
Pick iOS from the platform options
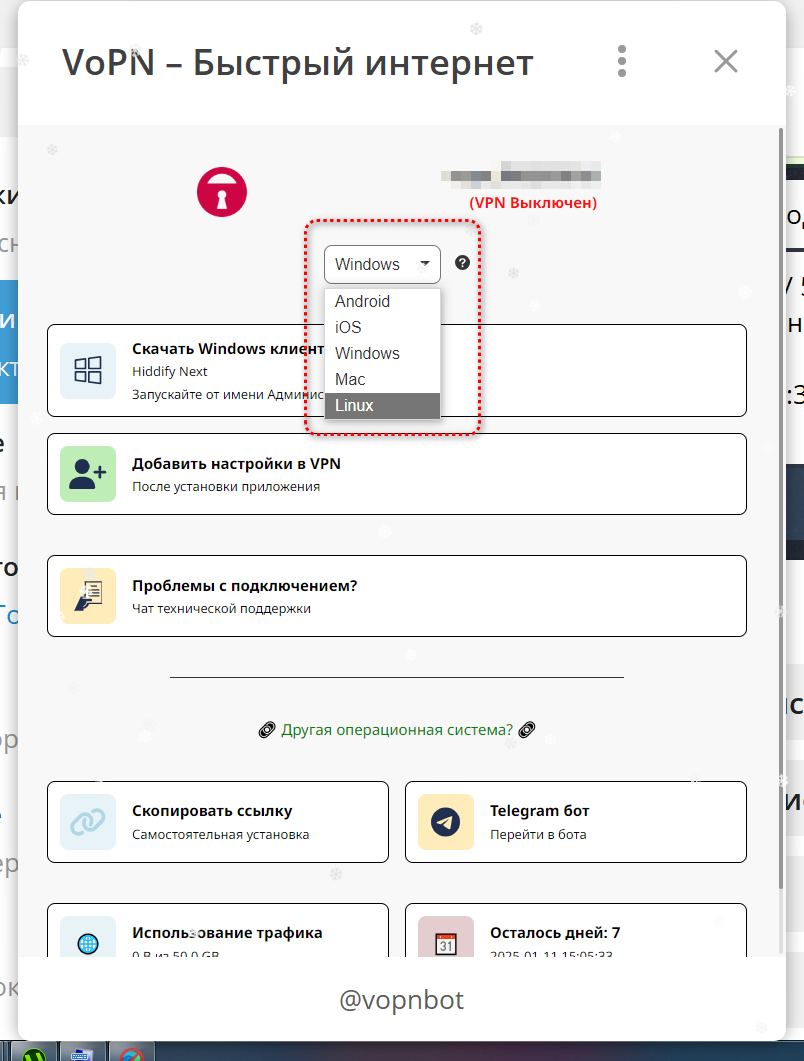(349, 327)
